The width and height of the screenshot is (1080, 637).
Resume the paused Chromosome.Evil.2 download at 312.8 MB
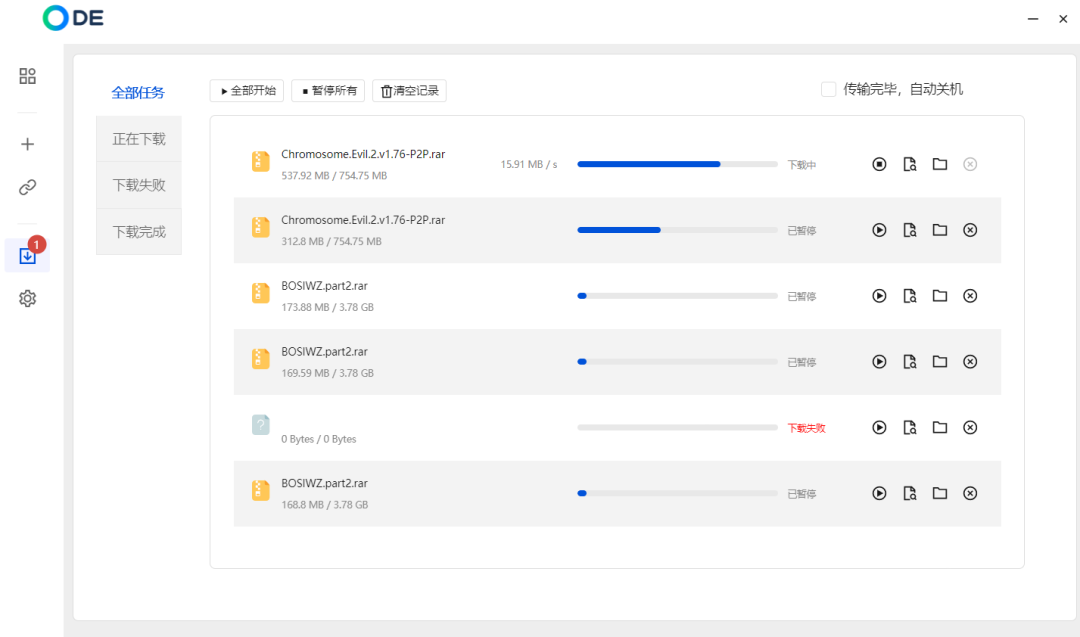click(879, 230)
